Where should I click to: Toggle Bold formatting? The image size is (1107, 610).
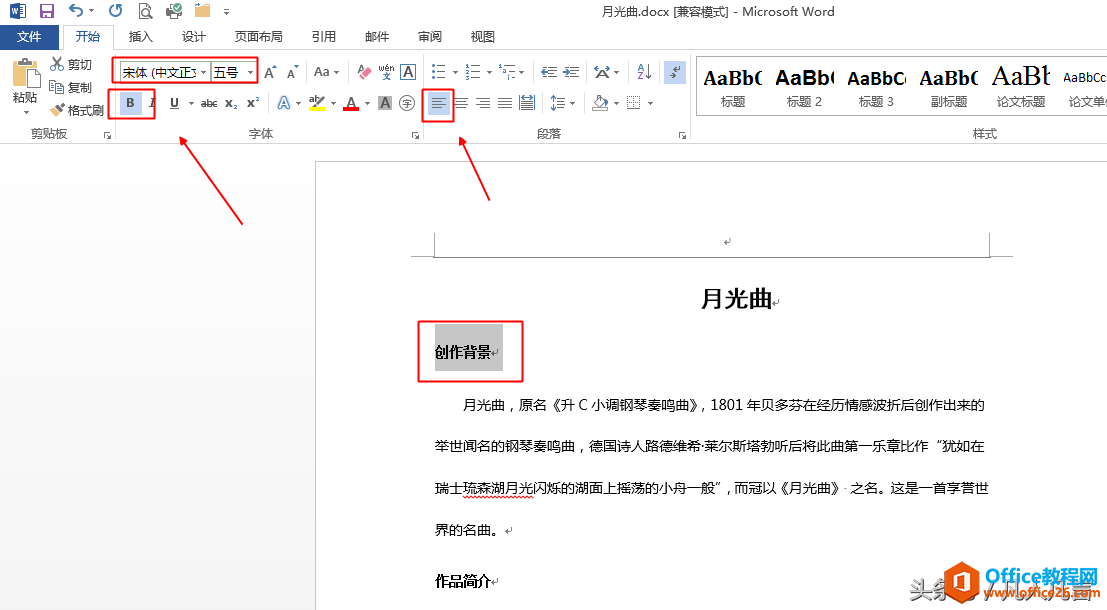click(x=130, y=103)
